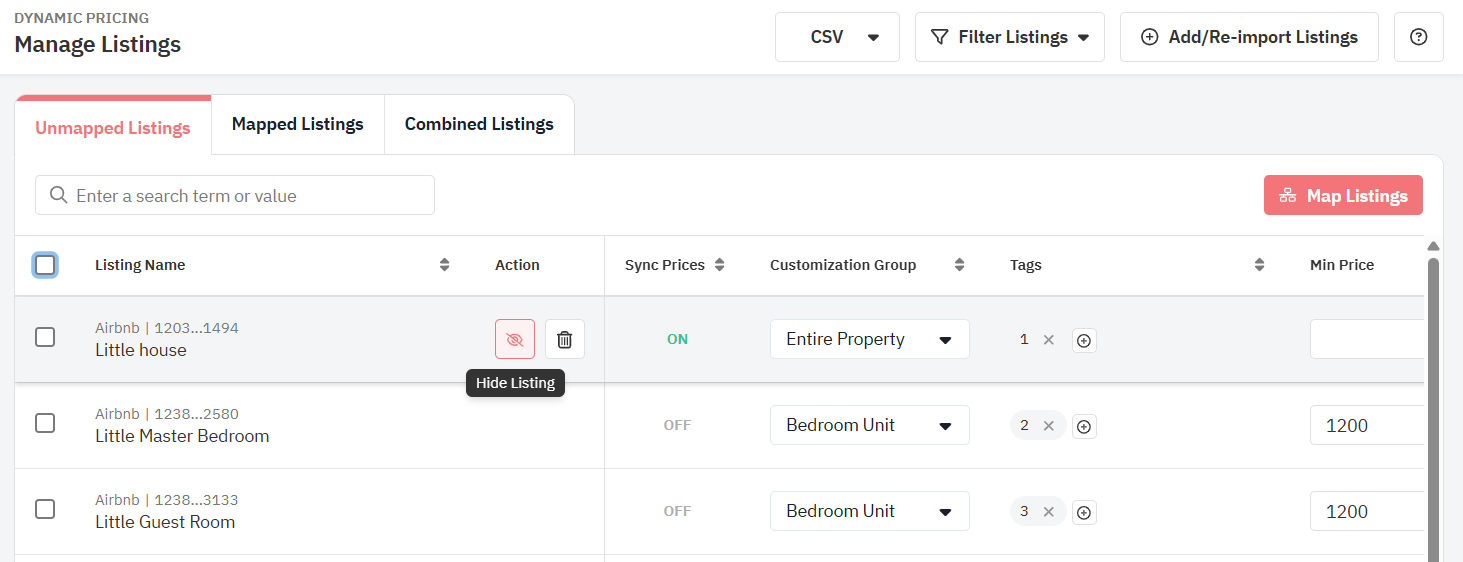Remove tag 3 from Little Guest Room
The height and width of the screenshot is (562, 1463).
coord(1049,512)
